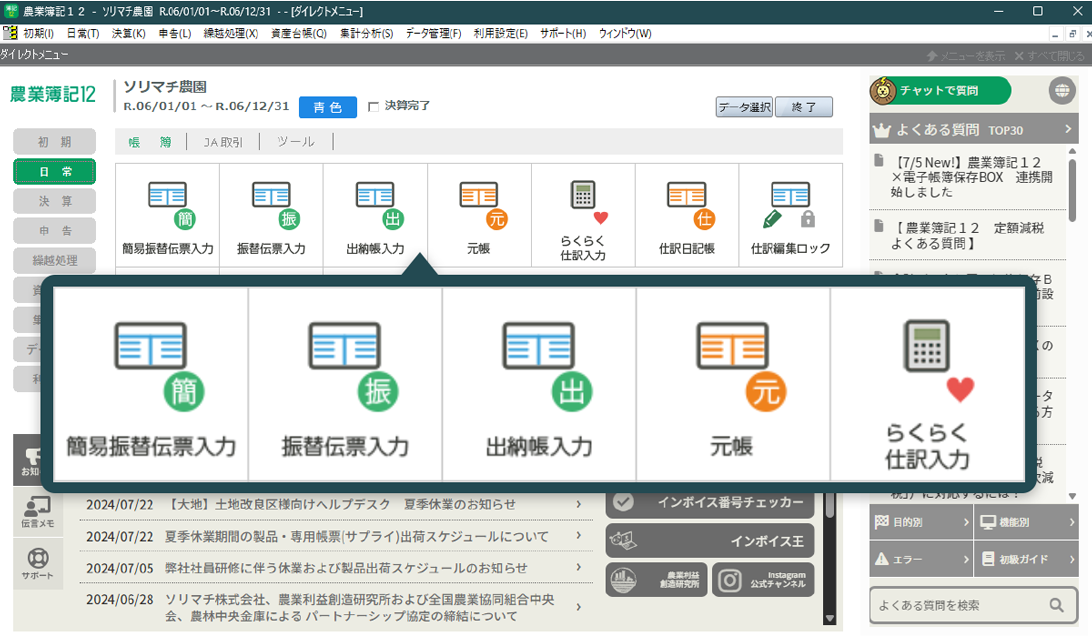This screenshot has width=1092, height=636.
Task: Click the データ選択 button
Action: pyautogui.click(x=744, y=107)
